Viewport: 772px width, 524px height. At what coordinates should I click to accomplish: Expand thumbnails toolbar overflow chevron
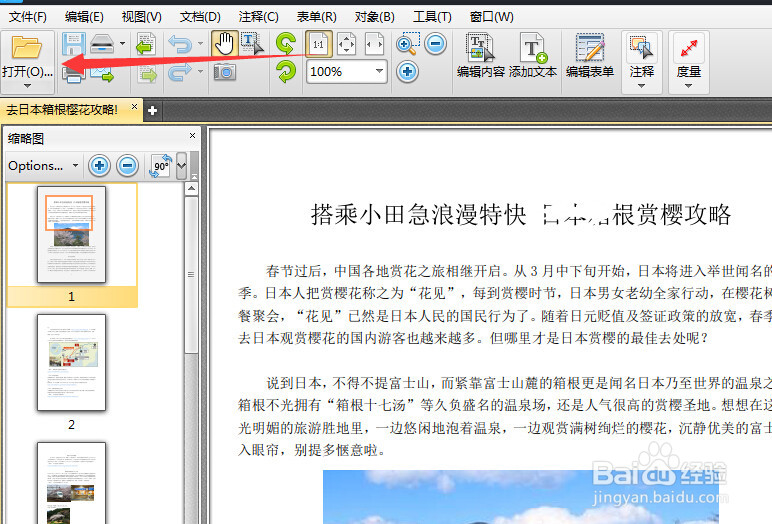pyautogui.click(x=182, y=165)
